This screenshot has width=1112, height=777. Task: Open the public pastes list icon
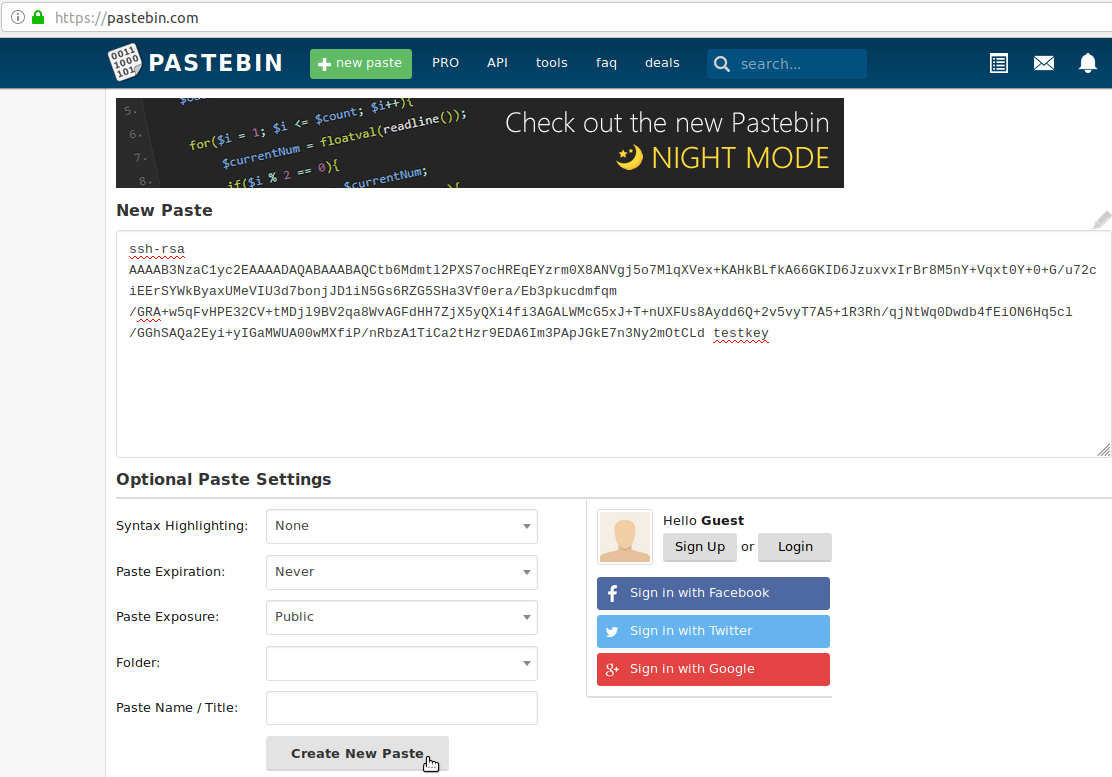pos(998,62)
